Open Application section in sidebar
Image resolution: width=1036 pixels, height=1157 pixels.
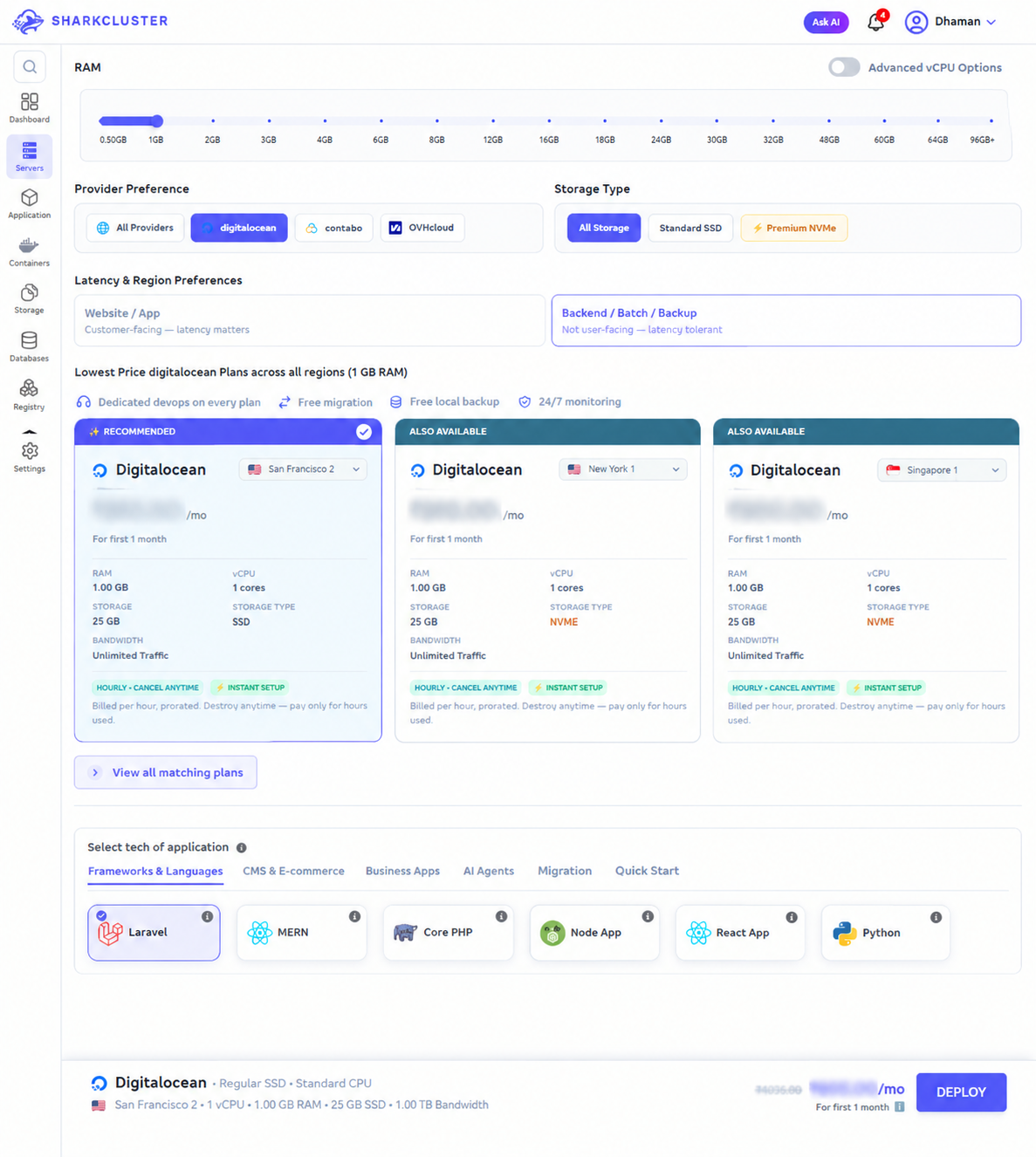(30, 203)
